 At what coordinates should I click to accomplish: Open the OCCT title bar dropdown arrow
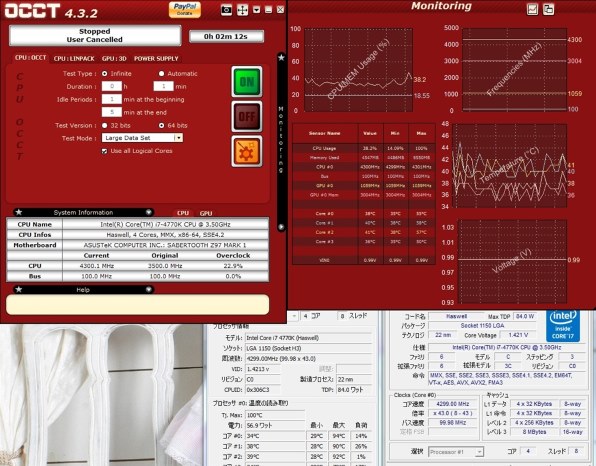(x=257, y=10)
